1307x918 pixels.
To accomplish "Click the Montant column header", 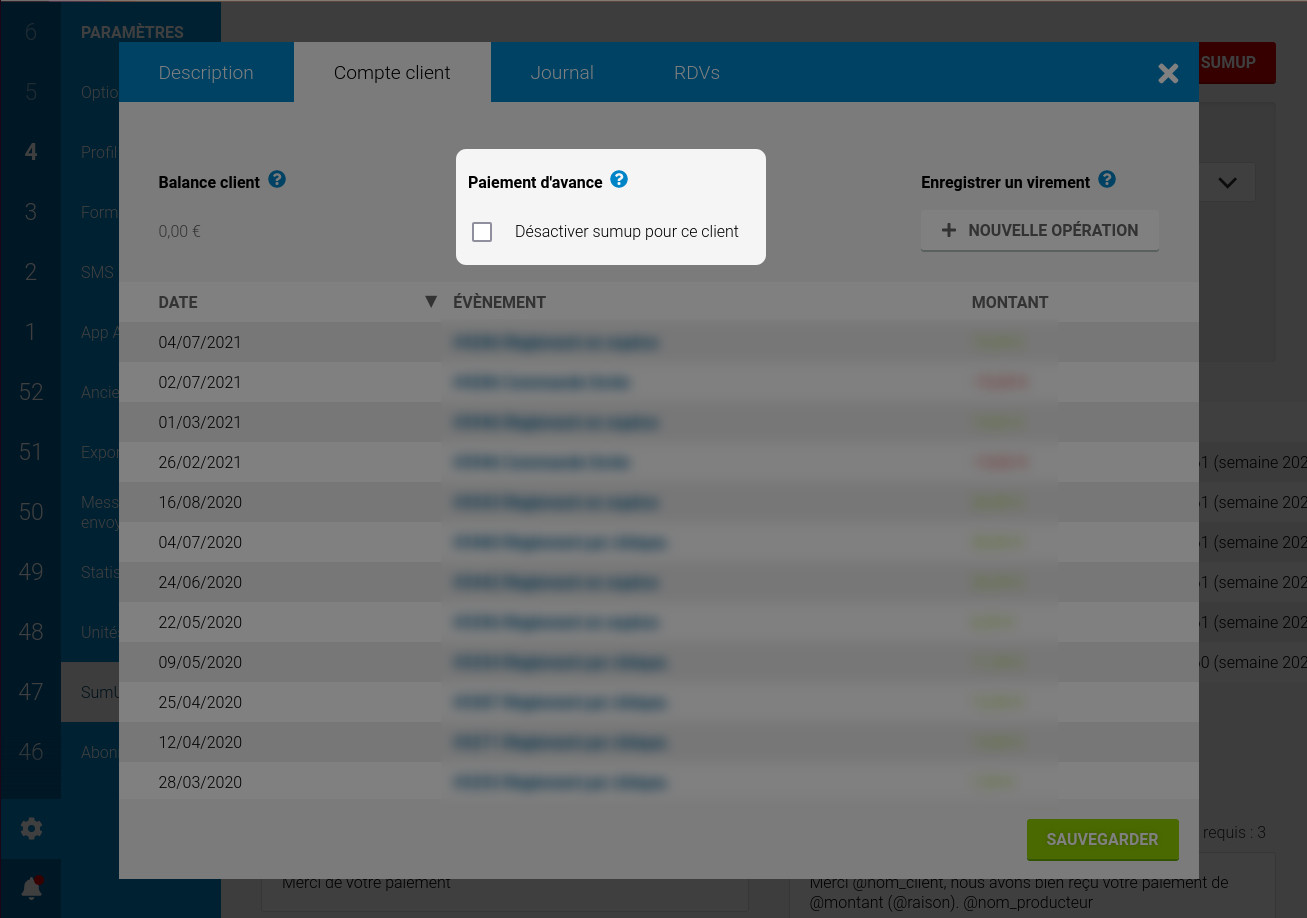I will tap(1009, 302).
